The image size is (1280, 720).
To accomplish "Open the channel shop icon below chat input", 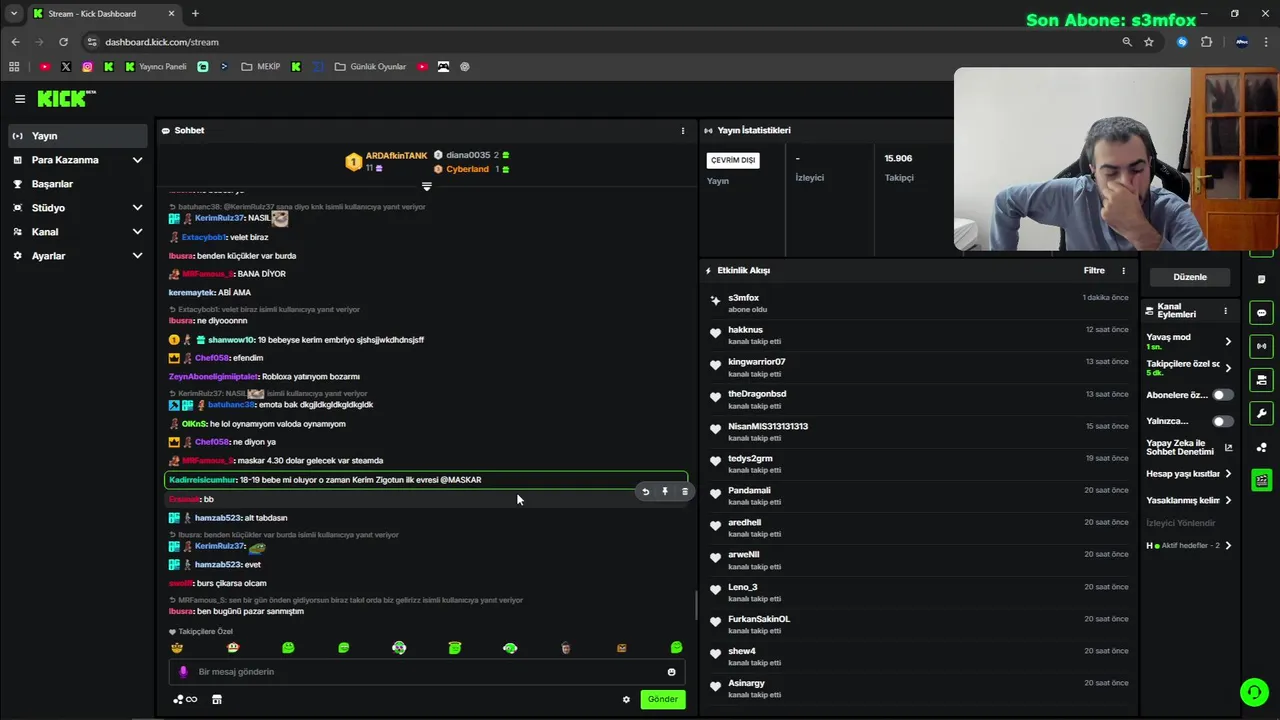I will click(x=217, y=699).
